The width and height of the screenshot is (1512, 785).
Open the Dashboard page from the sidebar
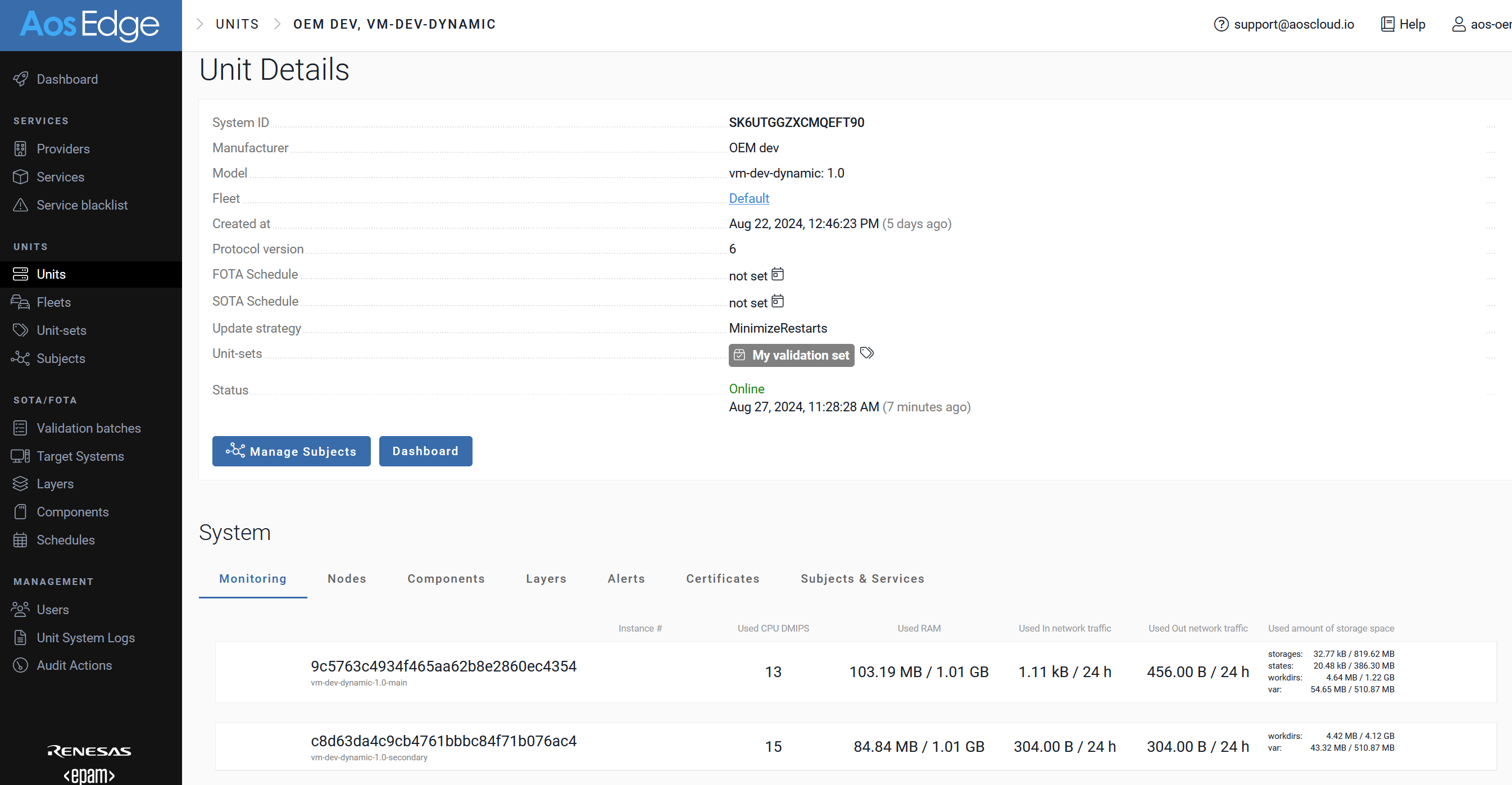(66, 79)
